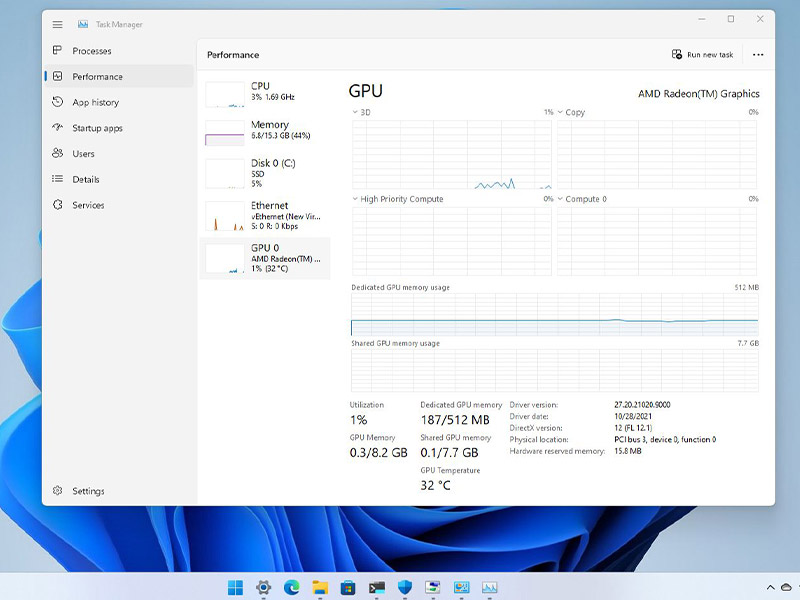Open Windows Security shield on taskbar
The height and width of the screenshot is (600, 800).
coord(405,587)
